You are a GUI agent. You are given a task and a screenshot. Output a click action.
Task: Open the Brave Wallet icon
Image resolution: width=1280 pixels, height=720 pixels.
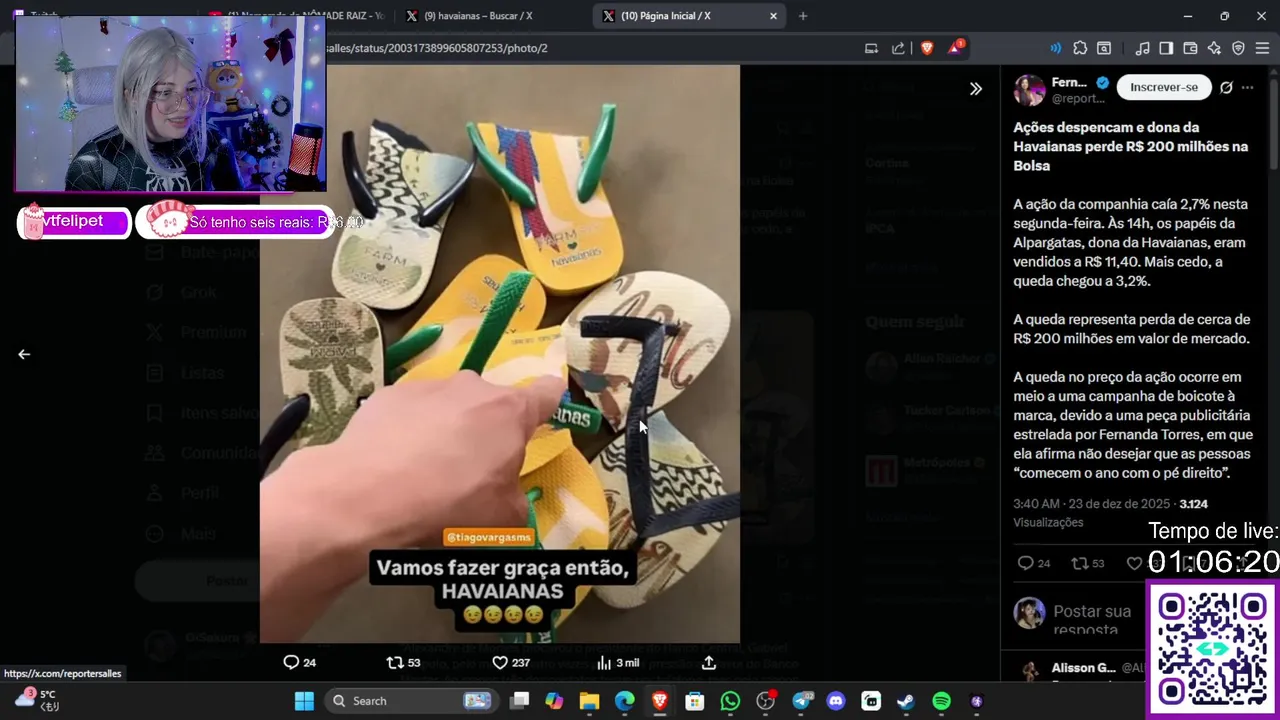coord(1190,48)
